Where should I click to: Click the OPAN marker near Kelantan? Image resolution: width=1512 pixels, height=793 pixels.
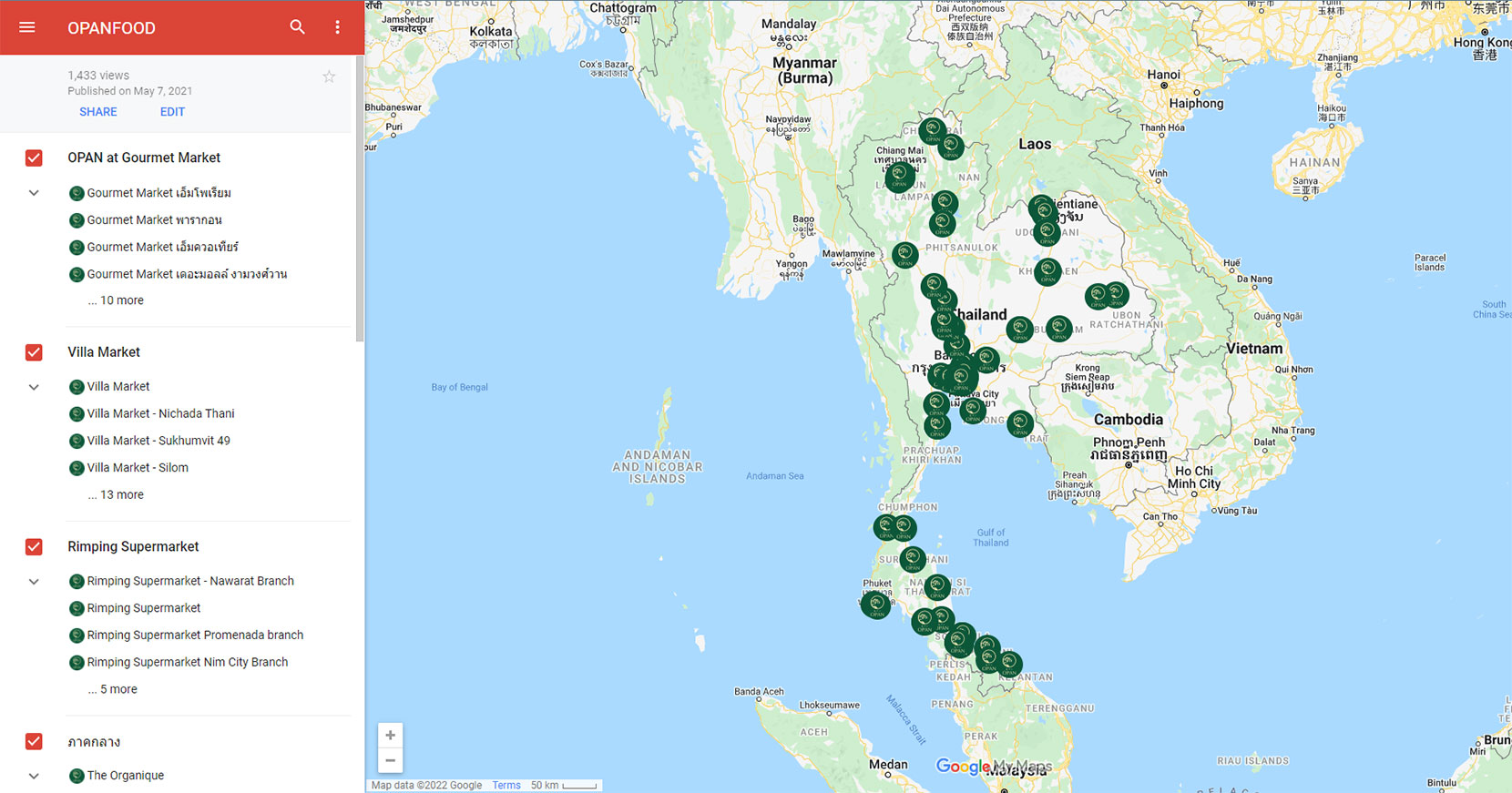(x=1009, y=664)
